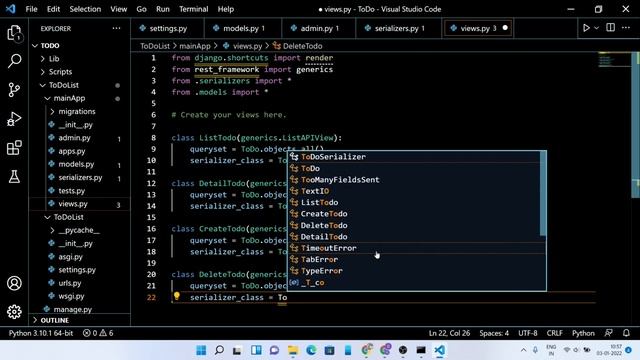
Task: Open the Help menu
Action: pyautogui.click(x=226, y=9)
